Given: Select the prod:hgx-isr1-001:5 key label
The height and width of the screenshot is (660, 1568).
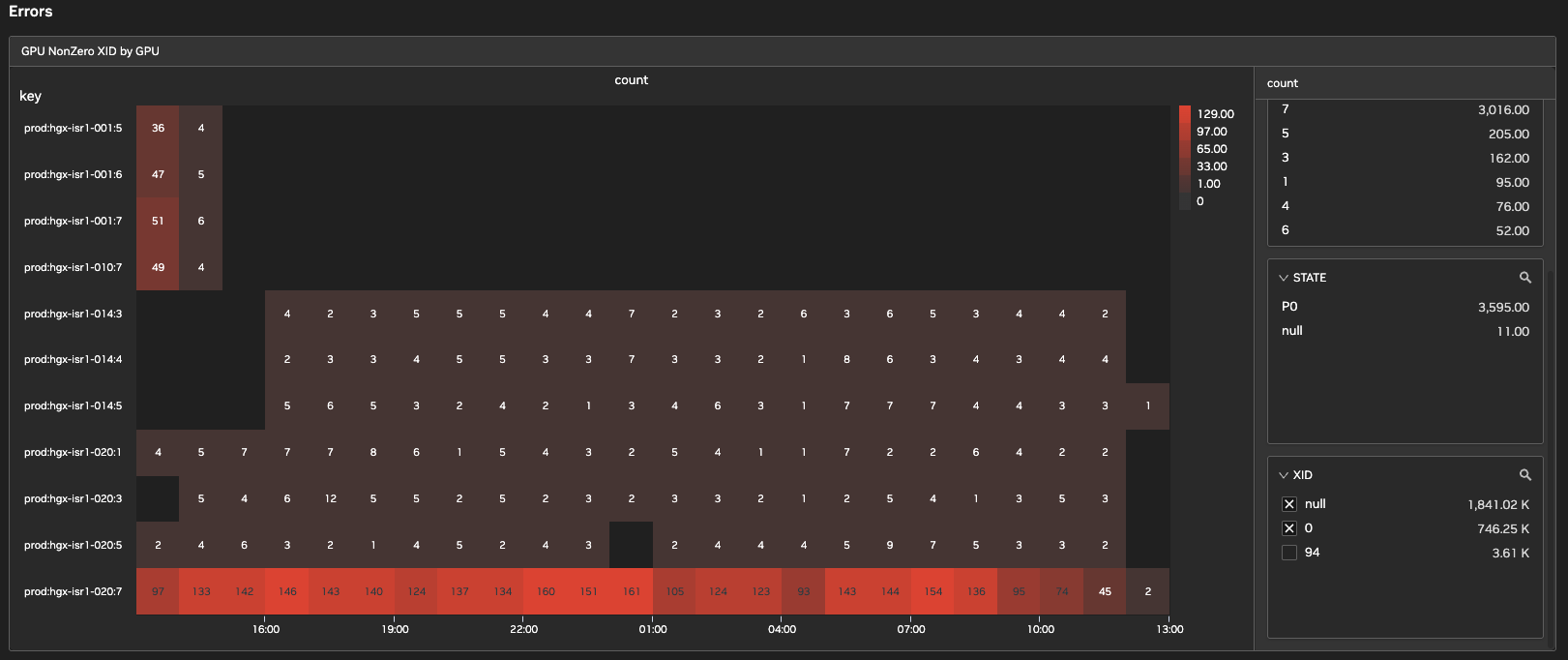Looking at the screenshot, I should (74, 128).
